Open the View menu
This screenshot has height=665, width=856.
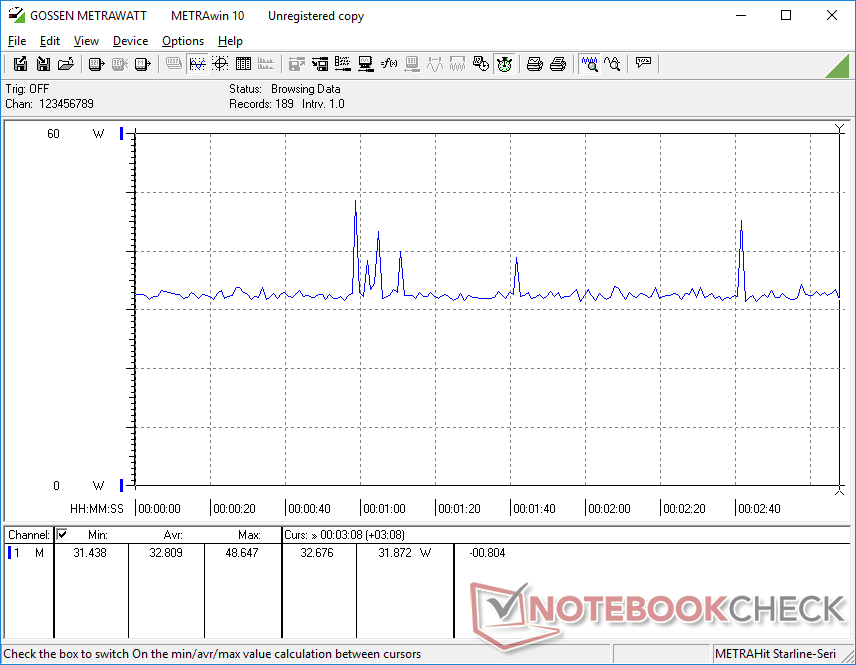point(86,41)
